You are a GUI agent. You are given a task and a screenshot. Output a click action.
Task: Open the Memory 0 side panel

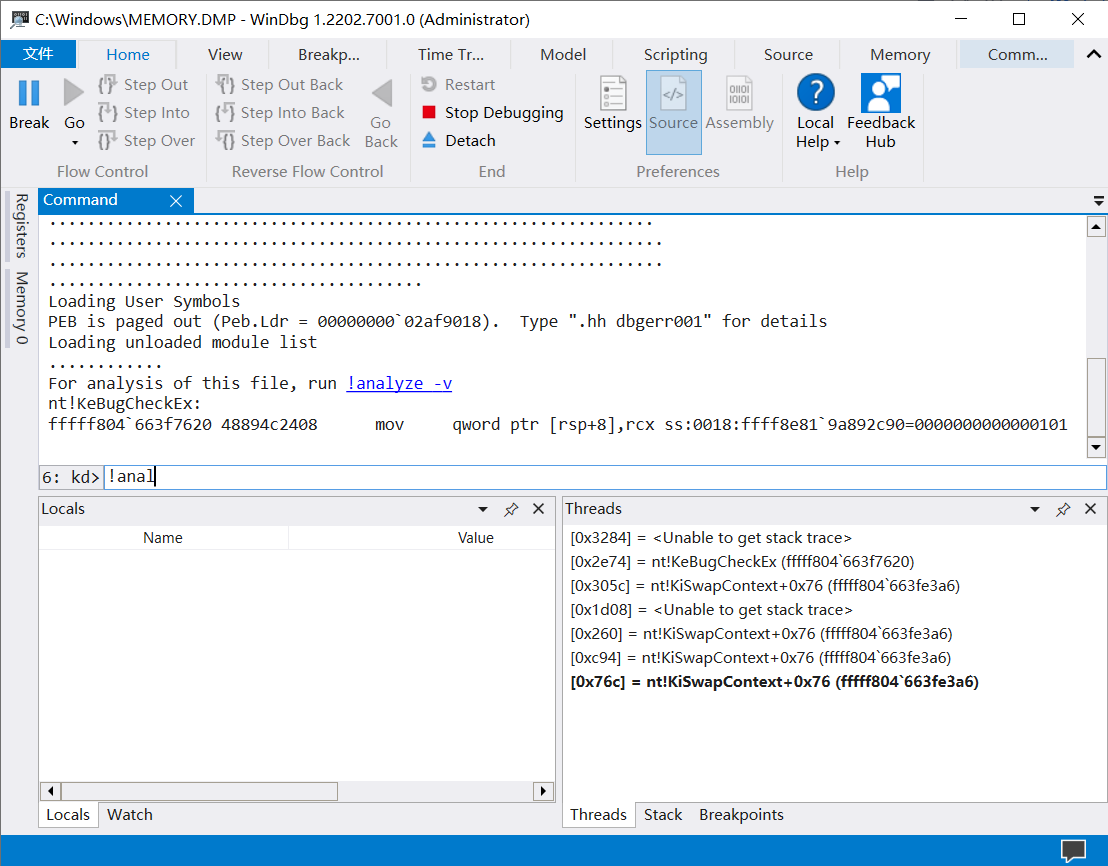click(21, 308)
